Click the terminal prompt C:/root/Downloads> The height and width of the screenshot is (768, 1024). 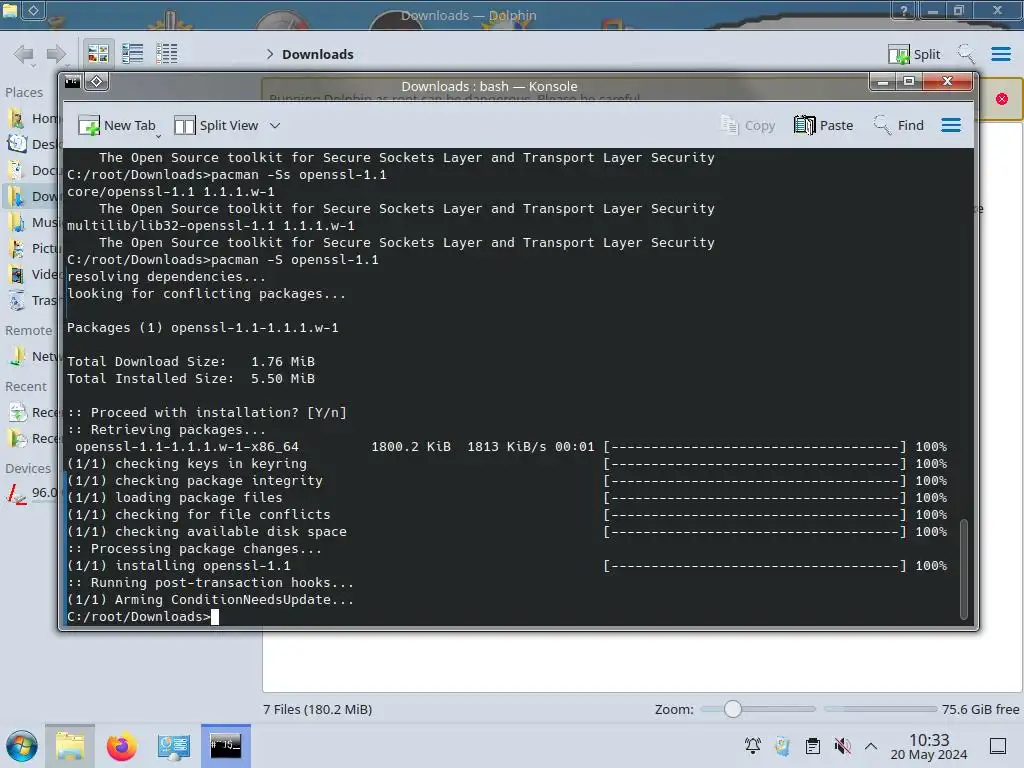tap(138, 616)
